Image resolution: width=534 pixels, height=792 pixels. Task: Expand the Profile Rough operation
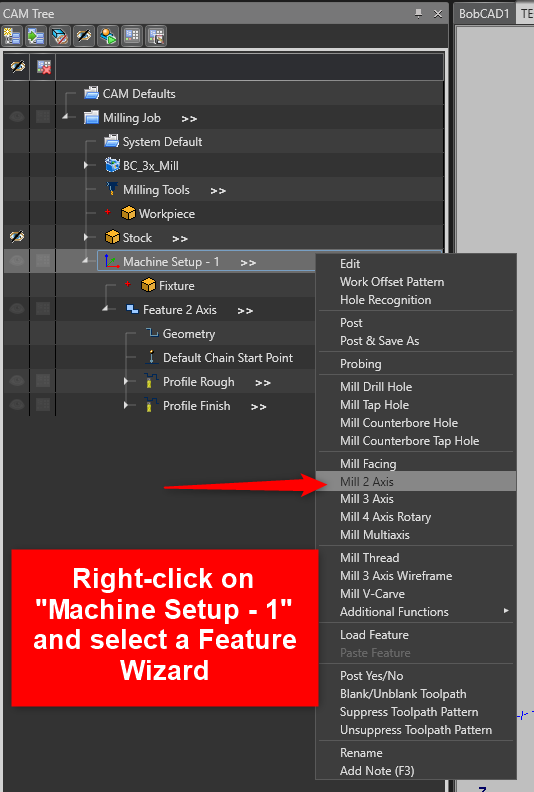[x=126, y=381]
